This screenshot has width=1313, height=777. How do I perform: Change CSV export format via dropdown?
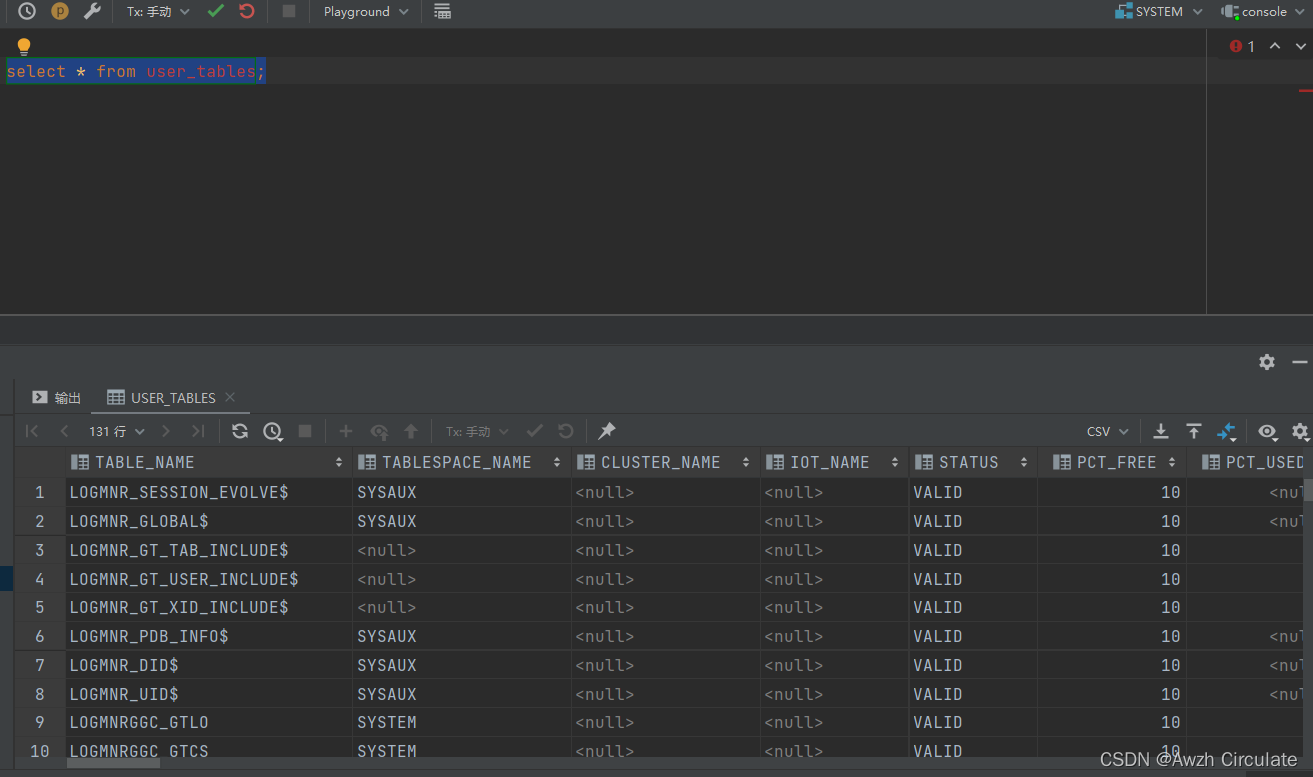pos(1105,431)
